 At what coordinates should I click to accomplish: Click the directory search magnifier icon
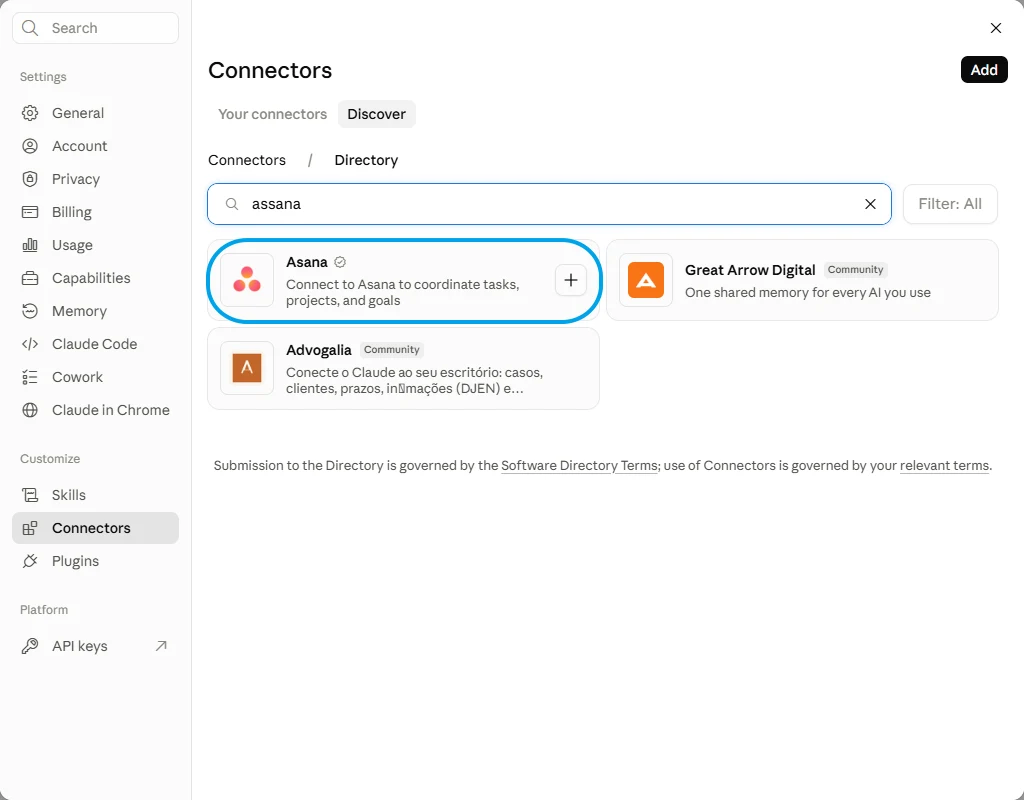pos(232,204)
